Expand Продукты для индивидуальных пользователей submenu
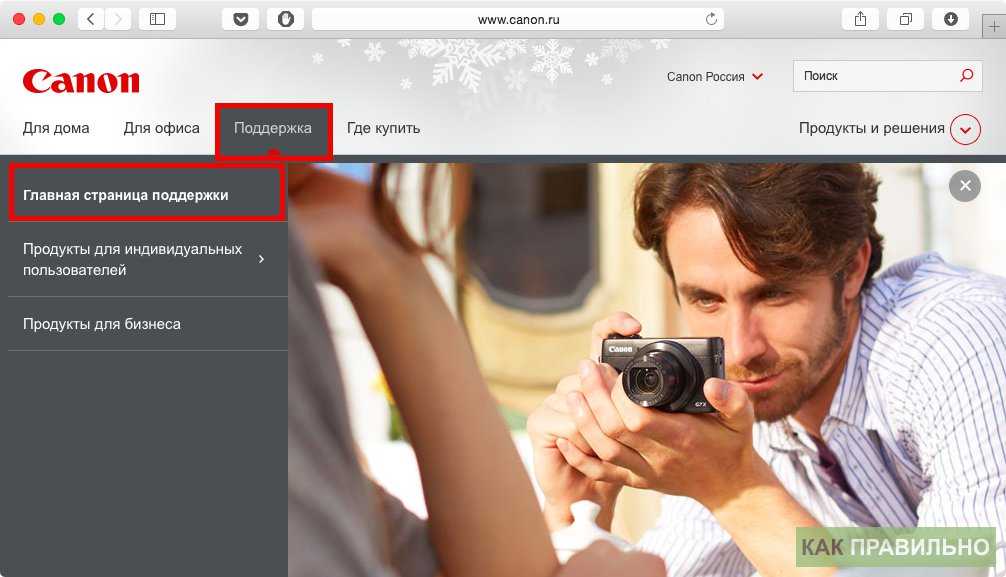This screenshot has width=1006, height=577. pyautogui.click(x=261, y=259)
